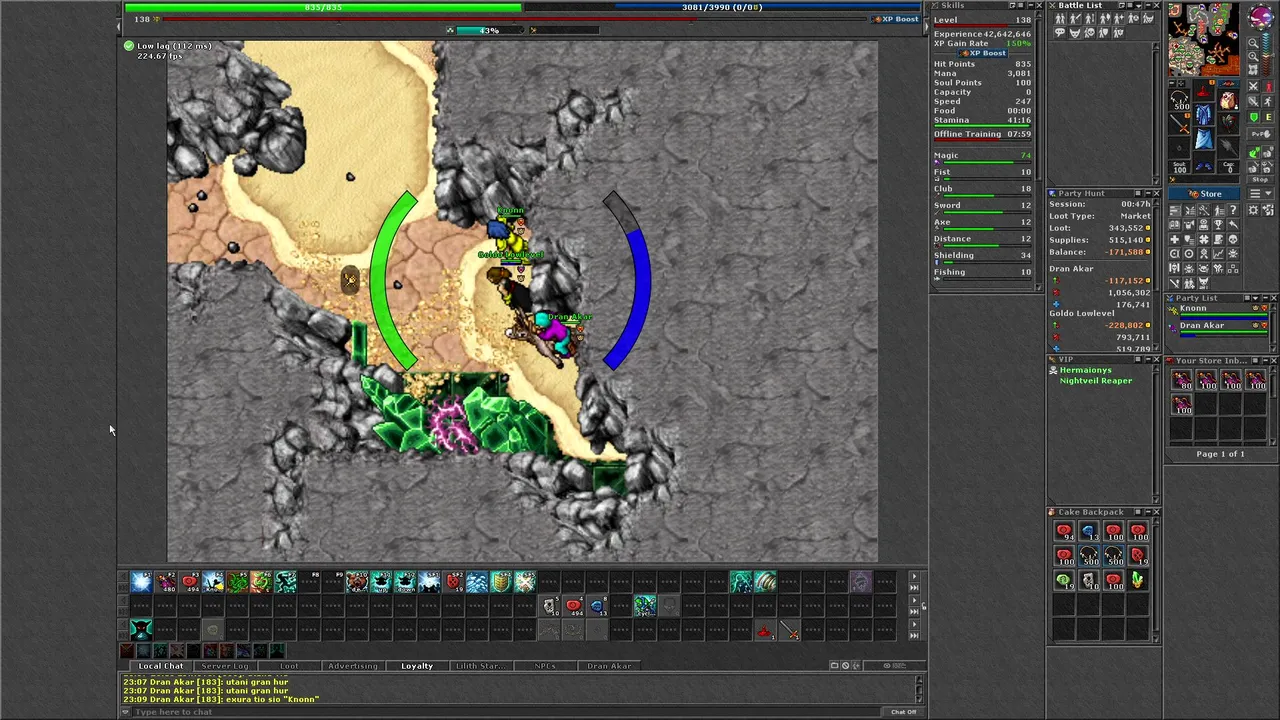Open the Loot chat tab

tap(289, 666)
